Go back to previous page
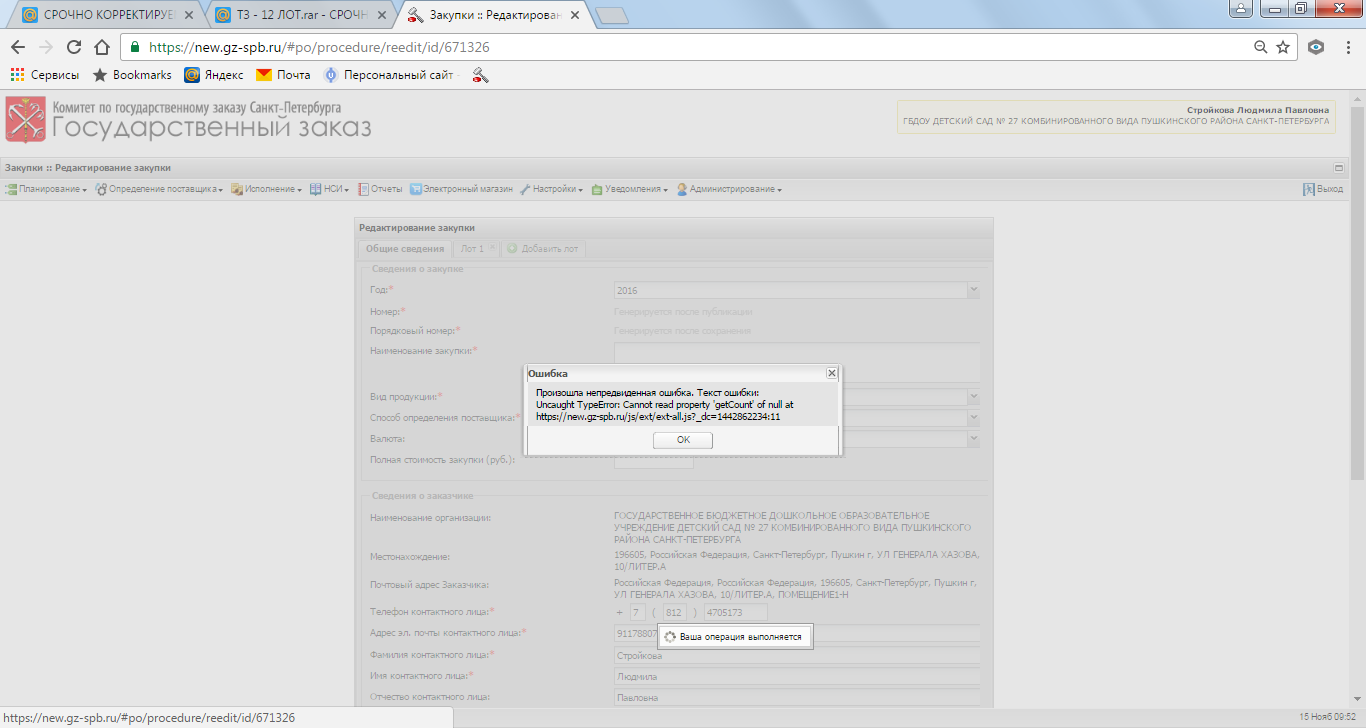Image resolution: width=1366 pixels, height=728 pixels. (18, 47)
